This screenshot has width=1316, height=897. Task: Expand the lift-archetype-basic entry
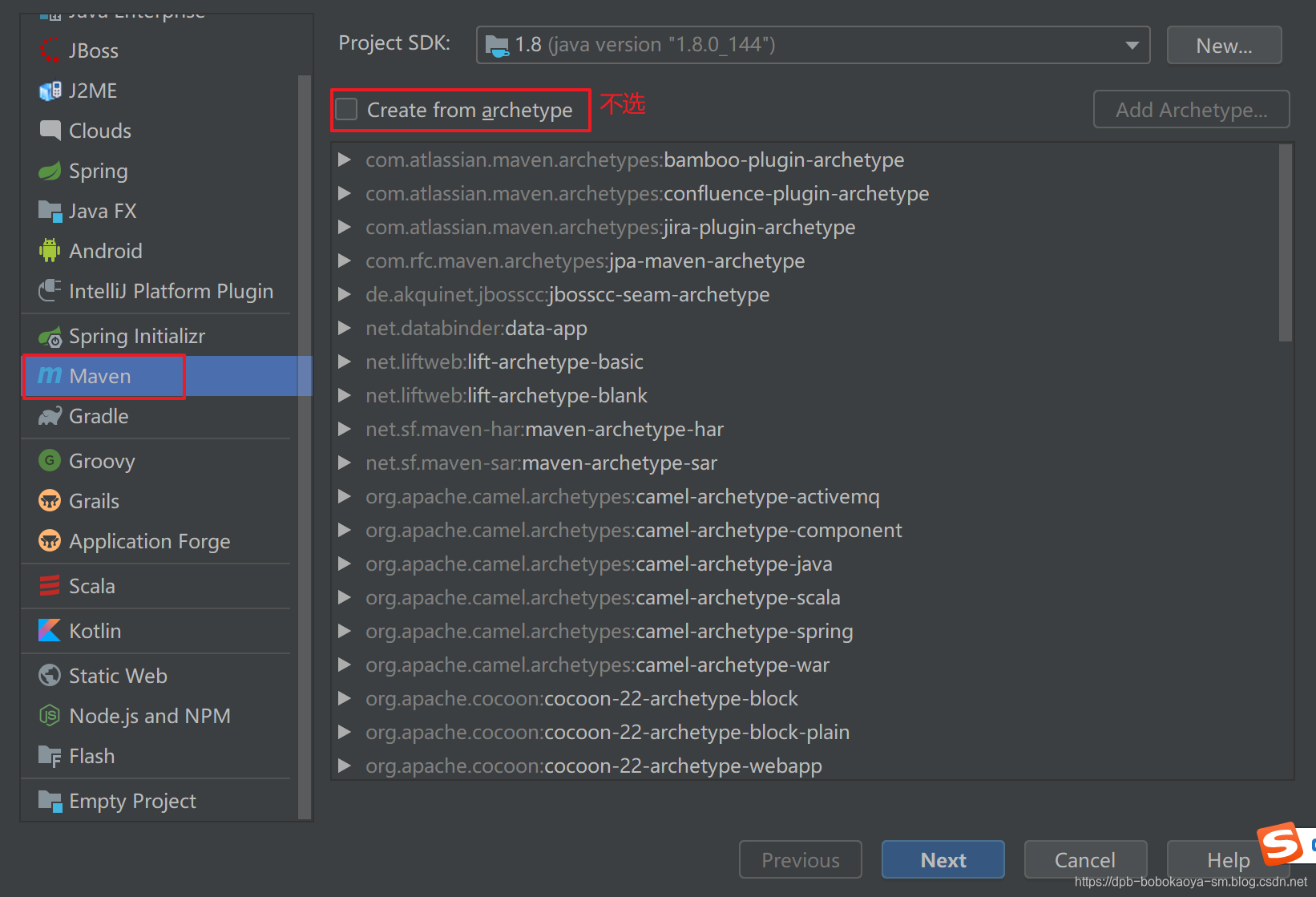coord(345,362)
